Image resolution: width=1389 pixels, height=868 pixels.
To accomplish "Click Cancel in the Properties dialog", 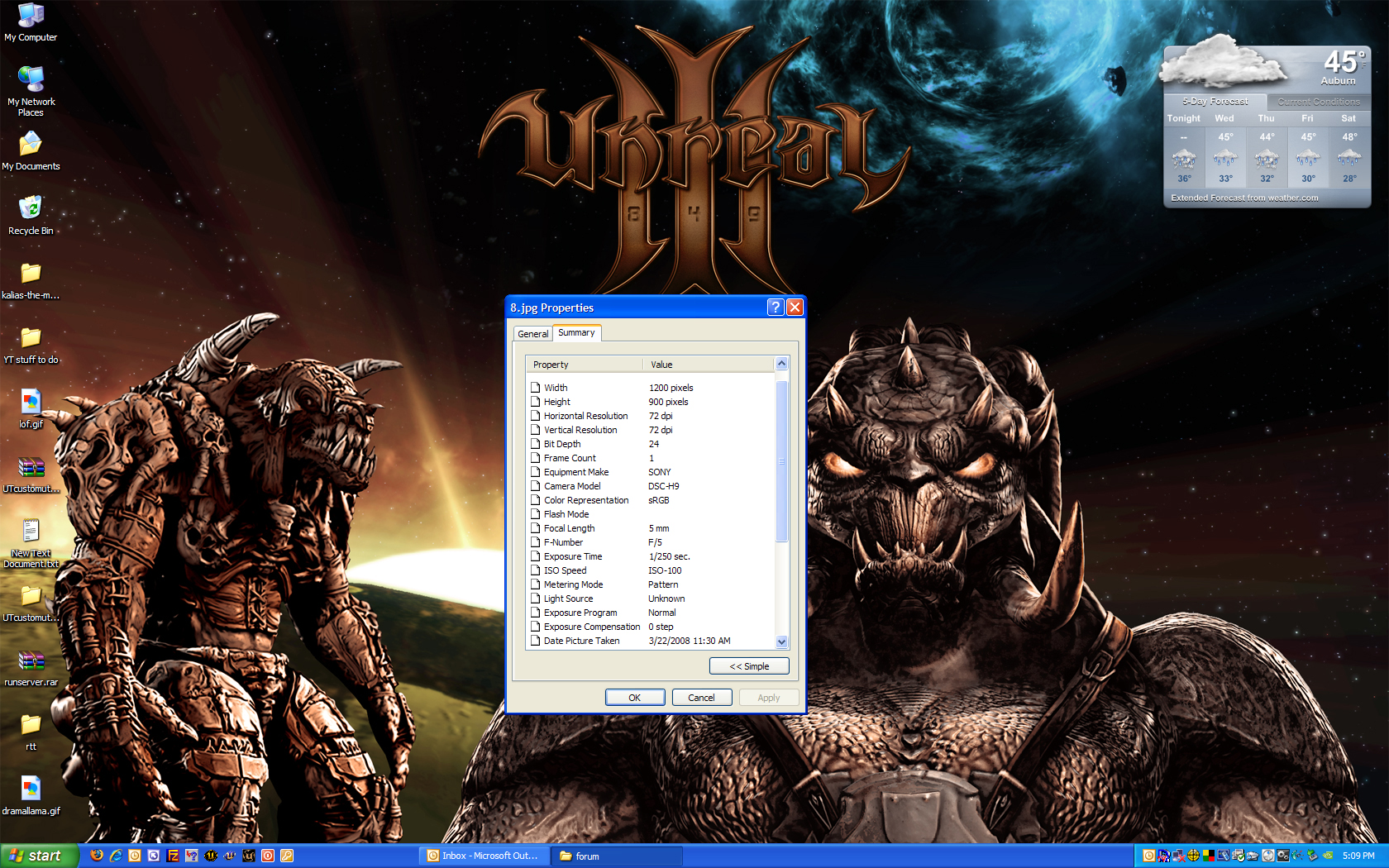I will tap(701, 698).
